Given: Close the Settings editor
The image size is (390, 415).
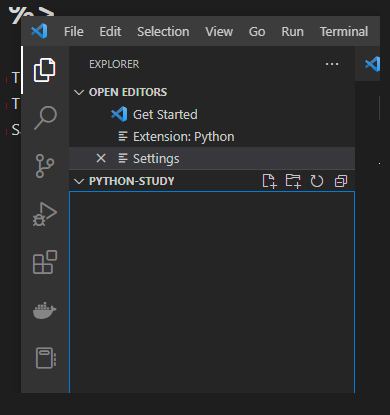Looking at the screenshot, I should (x=101, y=158).
